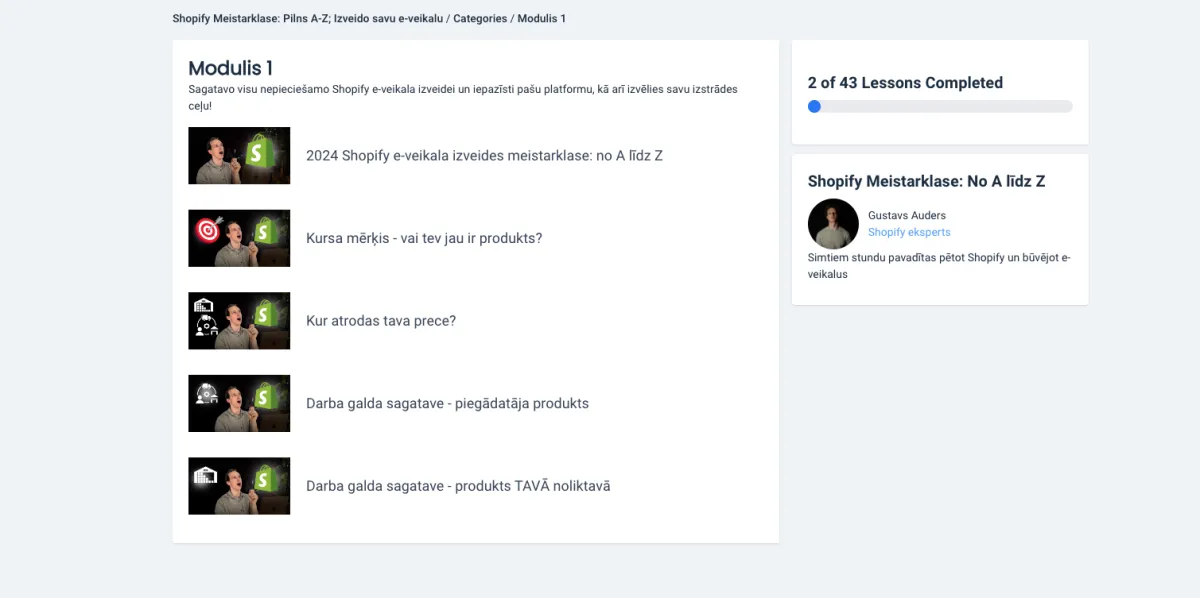Screen dimensions: 1200x598
Task: Click instructor name 'Gustavs Auders'
Action: [907, 215]
